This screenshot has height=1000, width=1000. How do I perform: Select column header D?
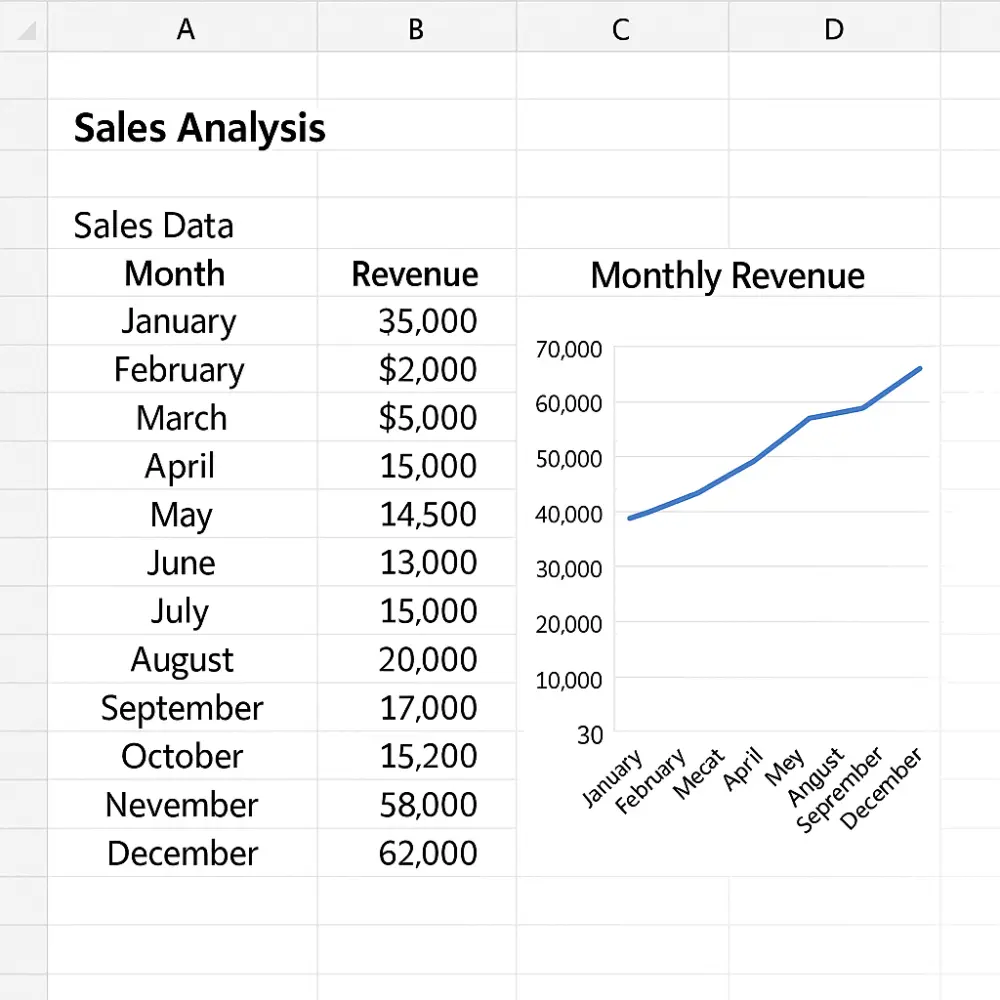833,29
